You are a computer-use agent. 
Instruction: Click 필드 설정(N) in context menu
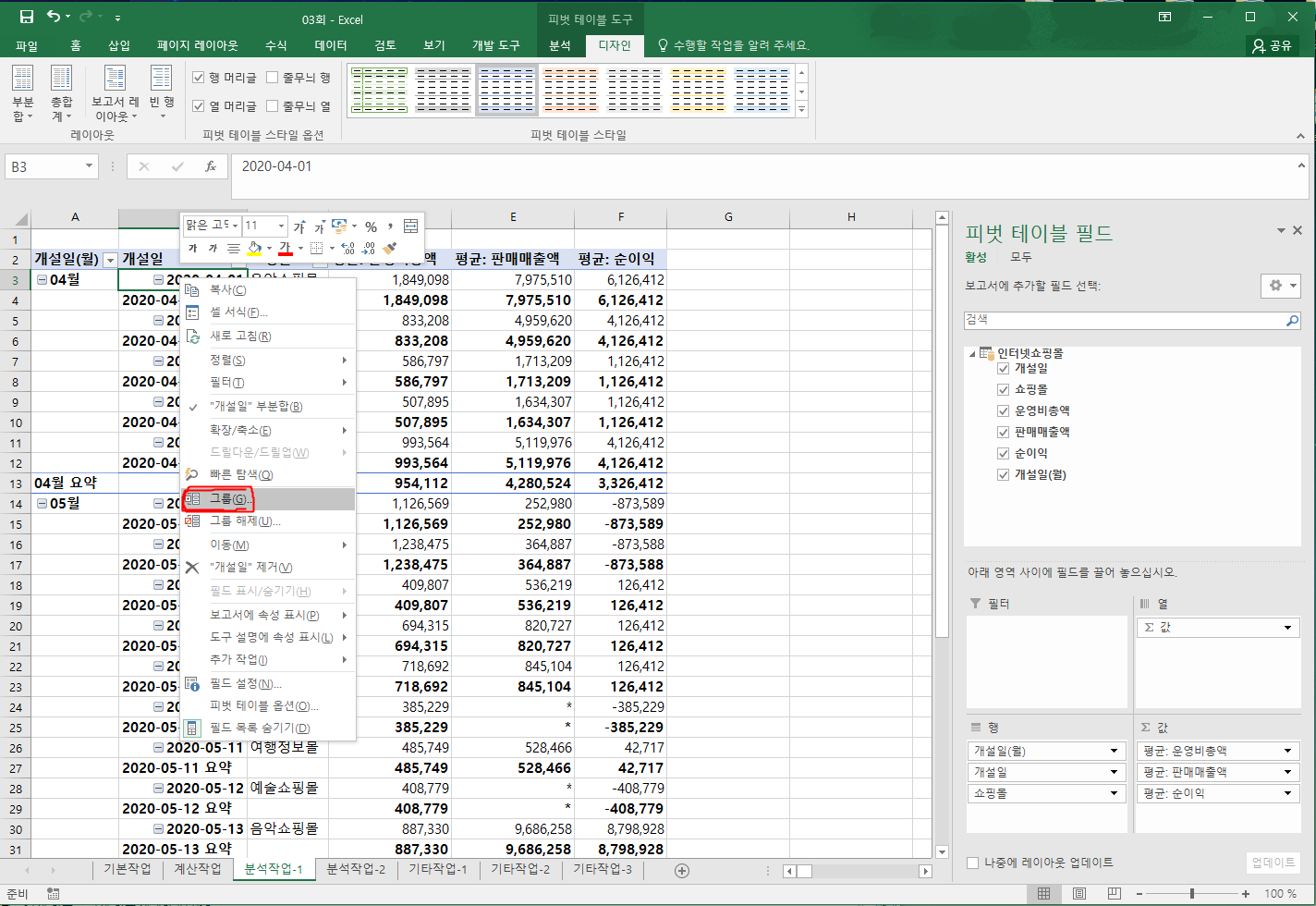pyautogui.click(x=245, y=684)
